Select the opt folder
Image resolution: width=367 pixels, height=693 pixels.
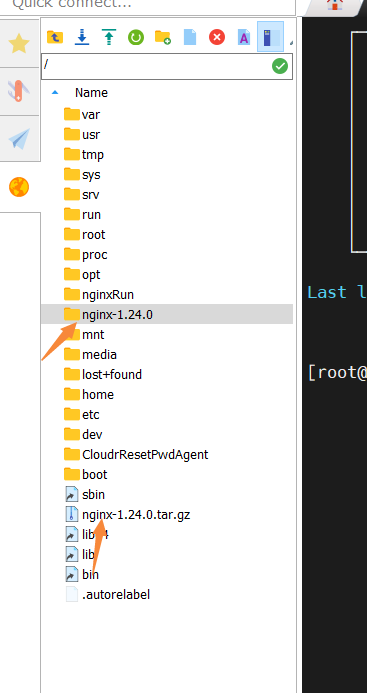82,274
